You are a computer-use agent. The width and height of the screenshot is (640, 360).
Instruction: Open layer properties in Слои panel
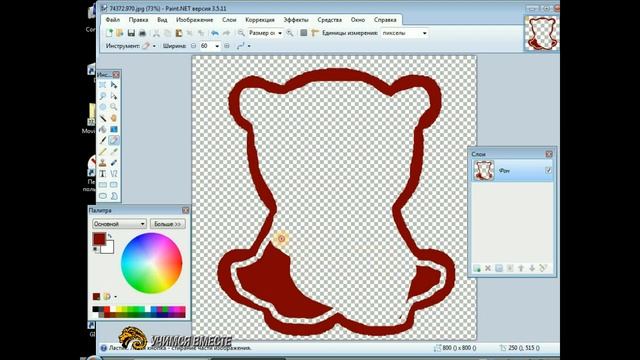543,268
